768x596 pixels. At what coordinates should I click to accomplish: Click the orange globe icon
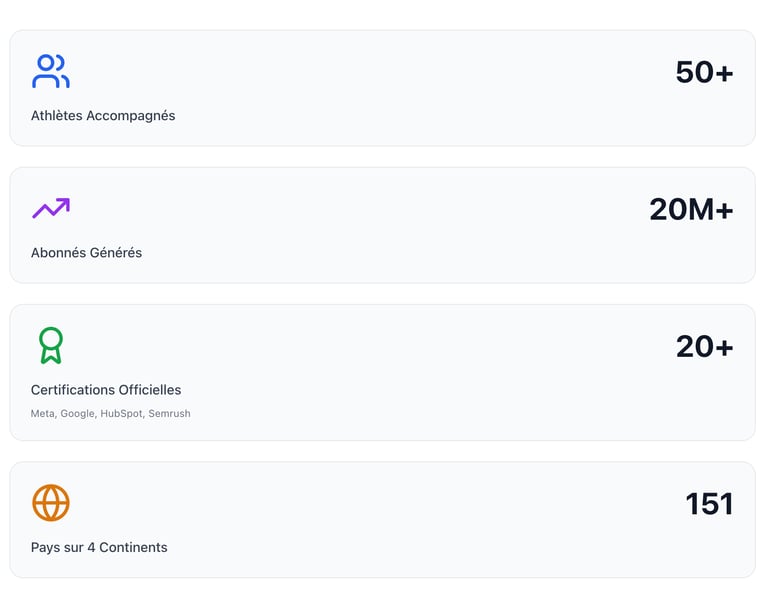point(50,503)
